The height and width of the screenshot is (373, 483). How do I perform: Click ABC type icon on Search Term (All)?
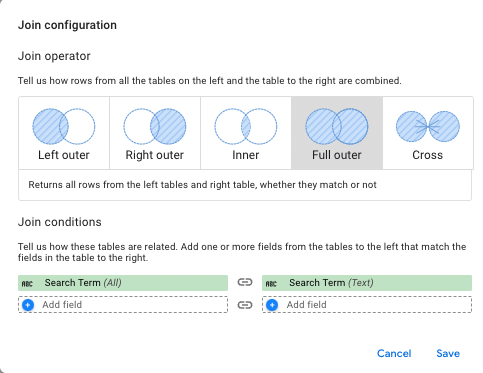[27, 283]
